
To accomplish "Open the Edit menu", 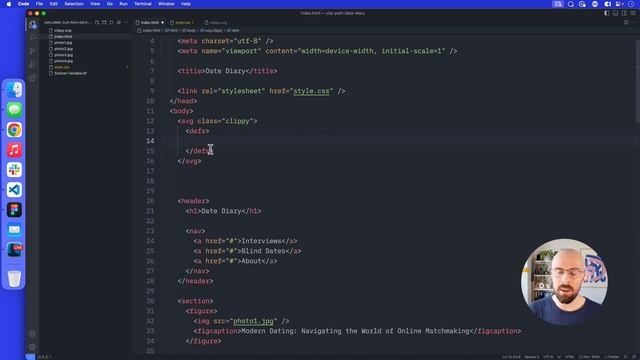I will [x=53, y=4].
